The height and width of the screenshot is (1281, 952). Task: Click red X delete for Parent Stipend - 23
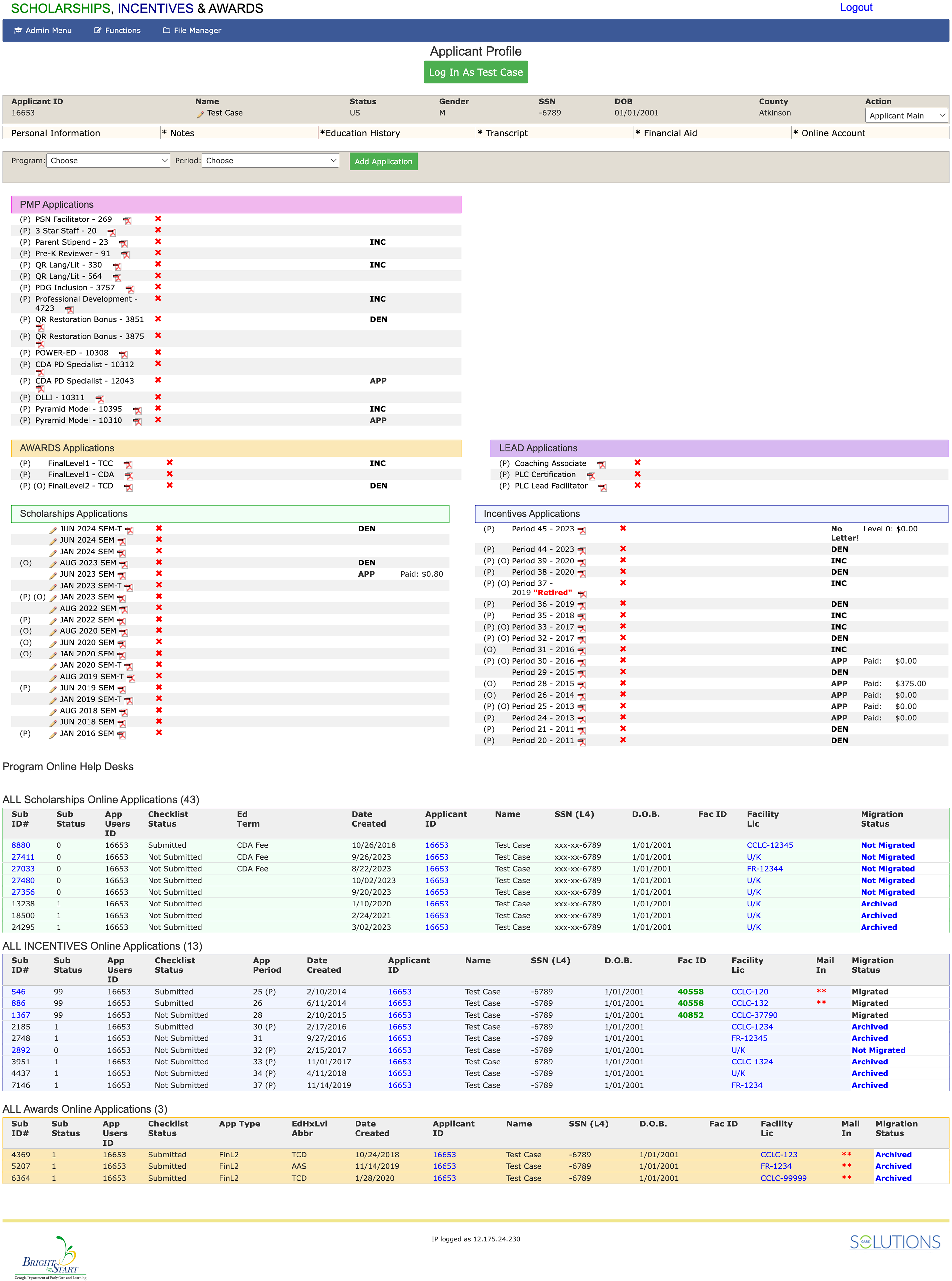click(158, 242)
